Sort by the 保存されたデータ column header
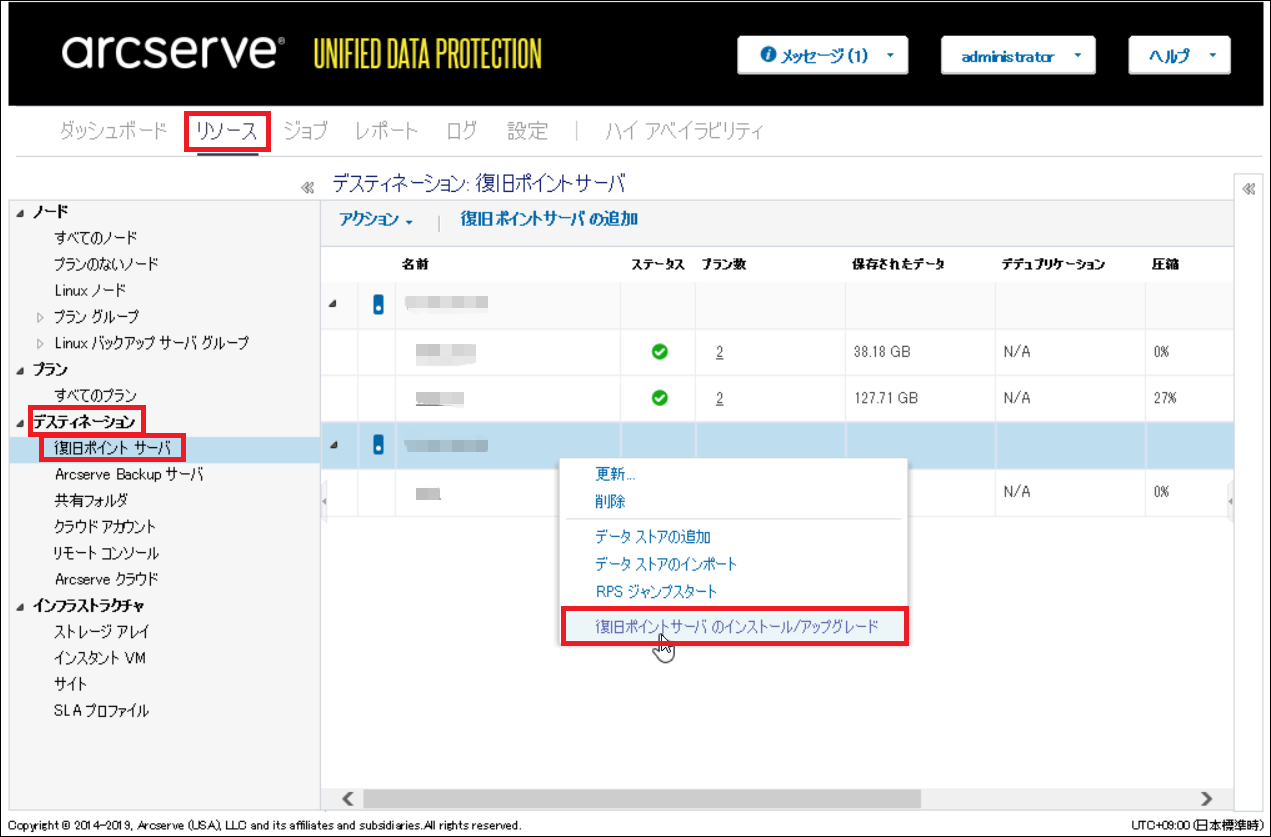Screen dimensions: 1271x837 [898, 265]
